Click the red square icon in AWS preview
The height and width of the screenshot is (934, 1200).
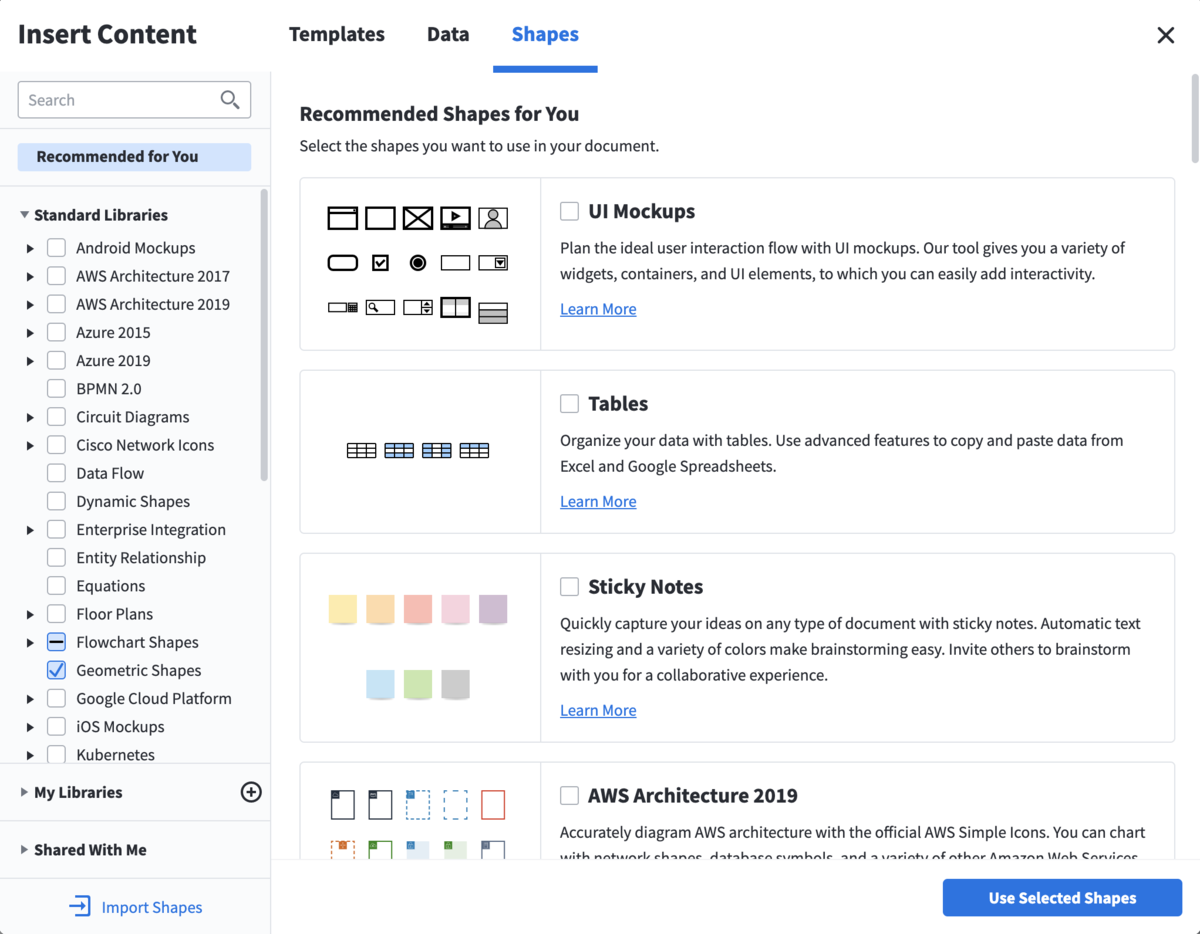[x=493, y=804]
